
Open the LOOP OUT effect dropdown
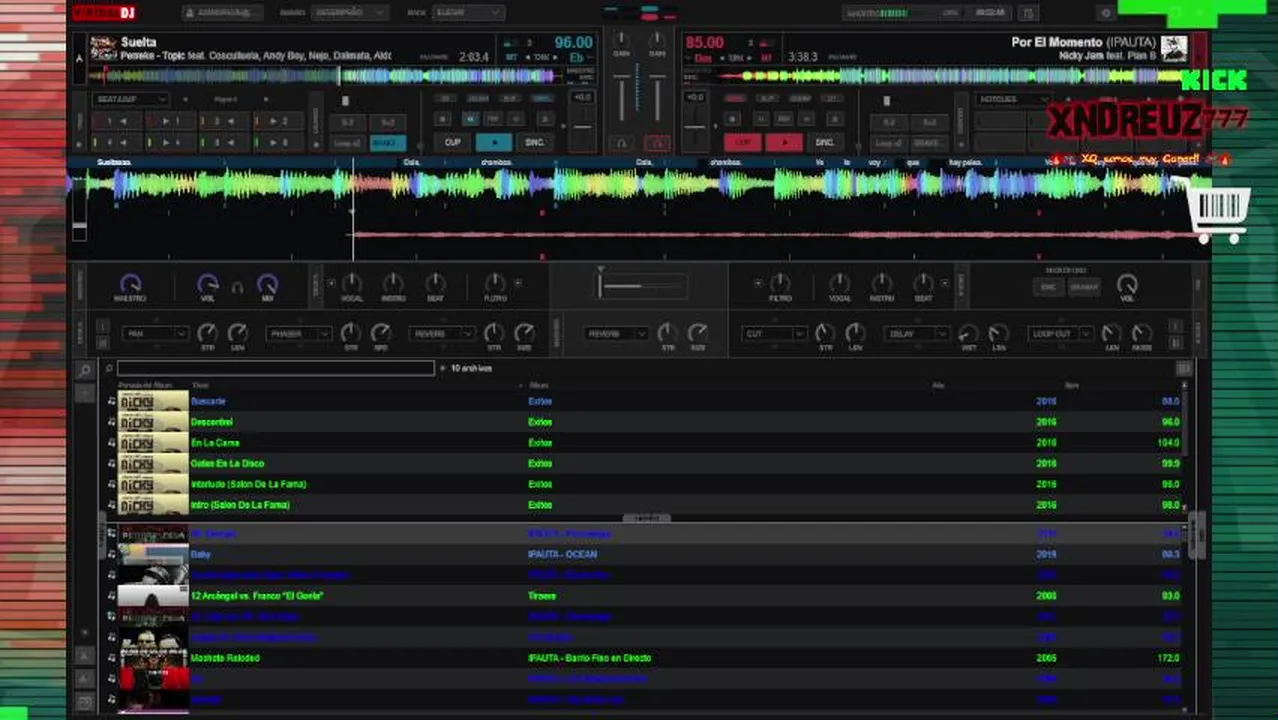click(x=1059, y=334)
